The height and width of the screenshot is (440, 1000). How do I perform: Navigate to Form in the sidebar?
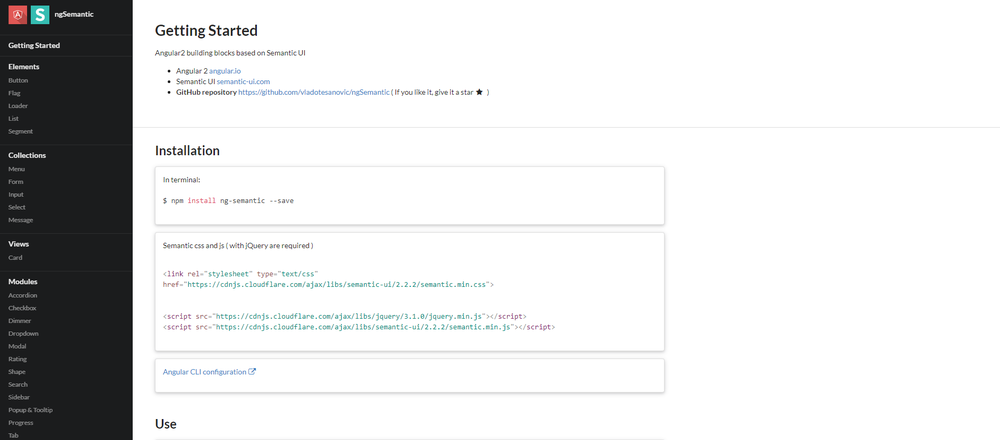coord(16,182)
